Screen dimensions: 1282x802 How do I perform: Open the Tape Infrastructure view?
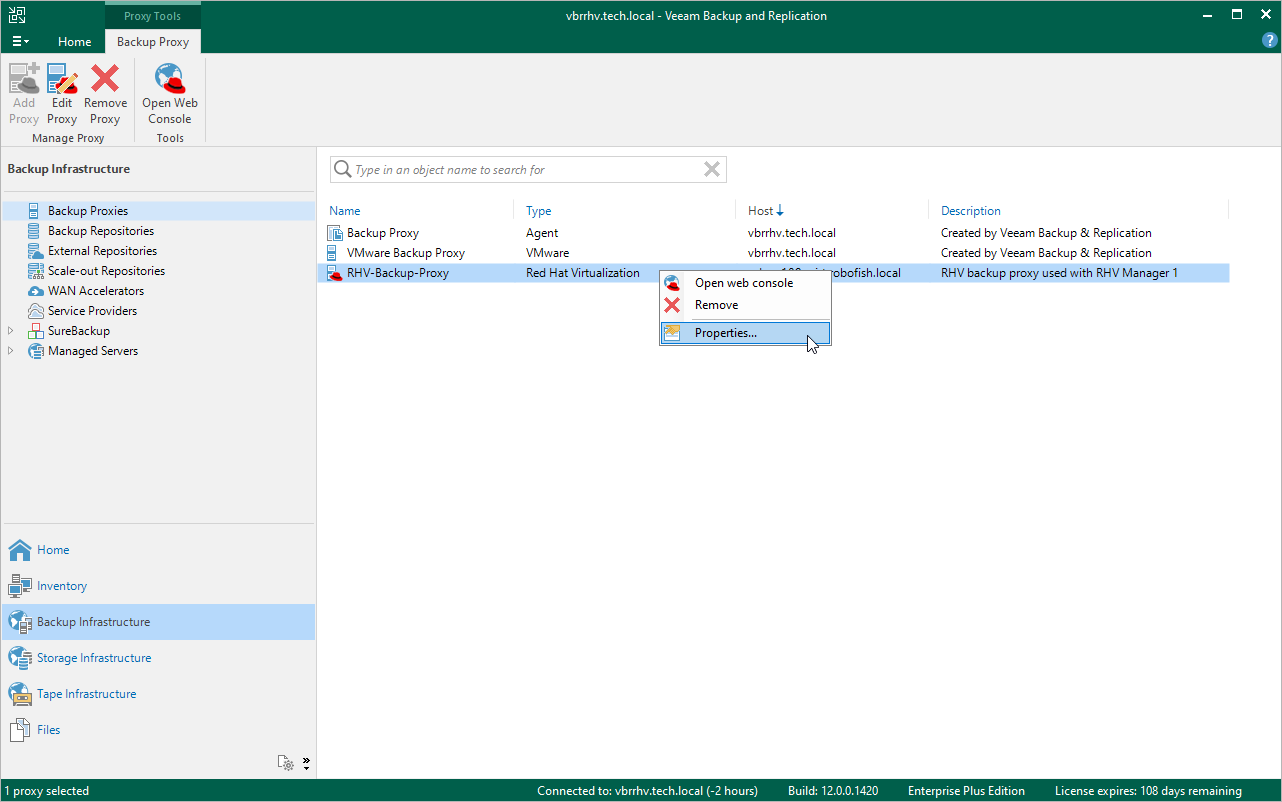coord(86,694)
